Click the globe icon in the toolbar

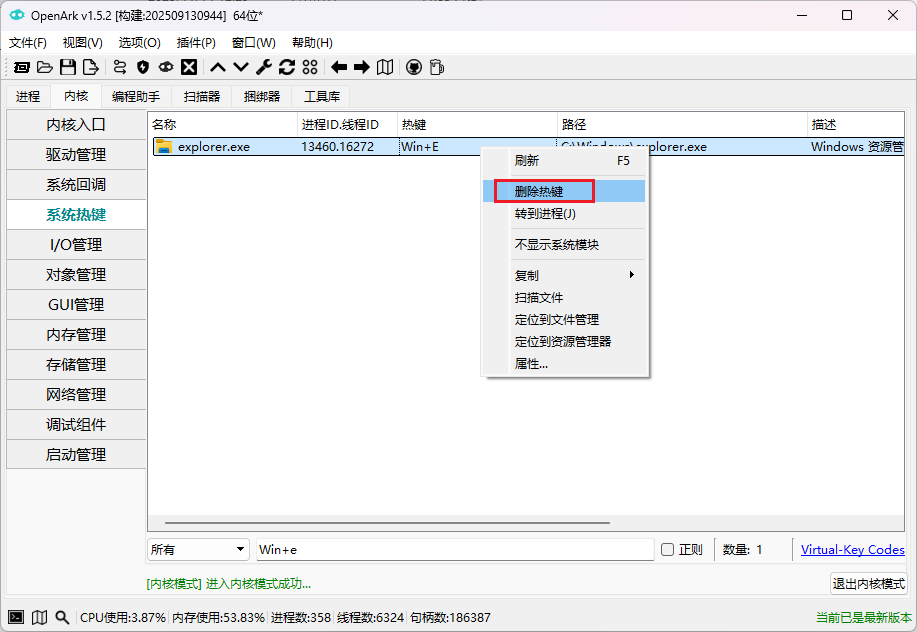(x=413, y=67)
